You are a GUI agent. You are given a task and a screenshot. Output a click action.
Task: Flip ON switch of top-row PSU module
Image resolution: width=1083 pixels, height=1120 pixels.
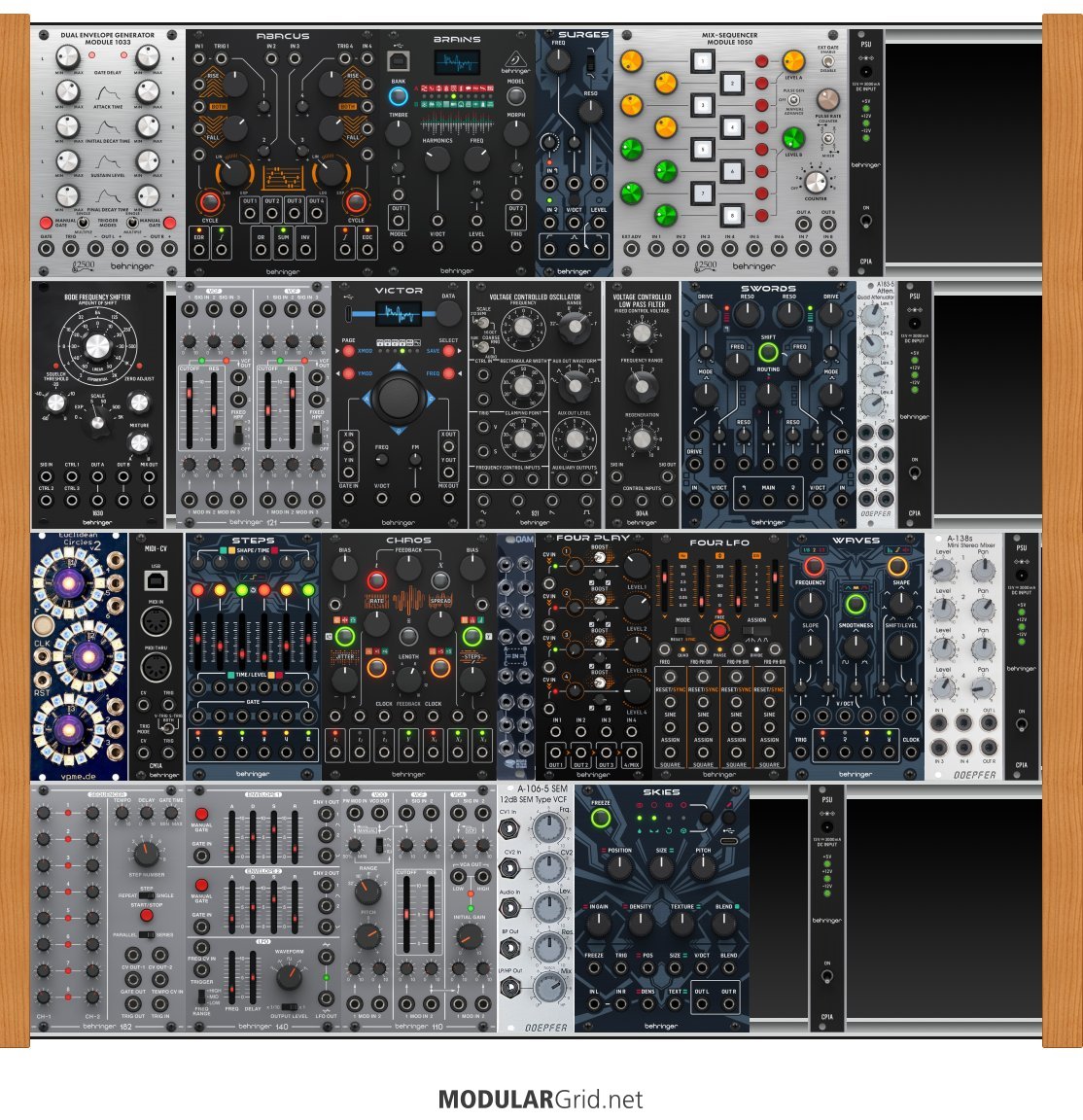coord(866,220)
